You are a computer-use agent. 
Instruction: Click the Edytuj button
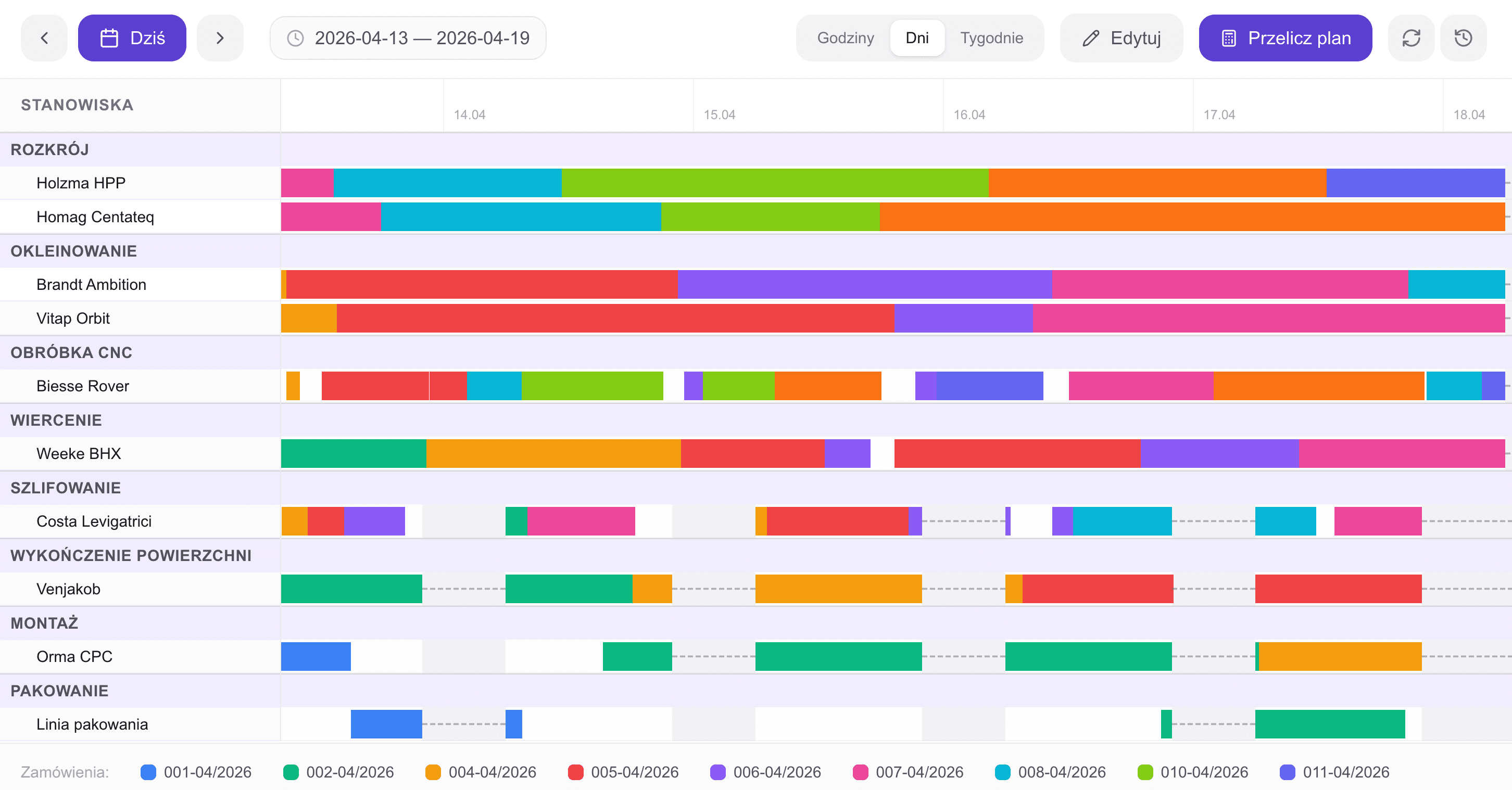pyautogui.click(x=1121, y=38)
